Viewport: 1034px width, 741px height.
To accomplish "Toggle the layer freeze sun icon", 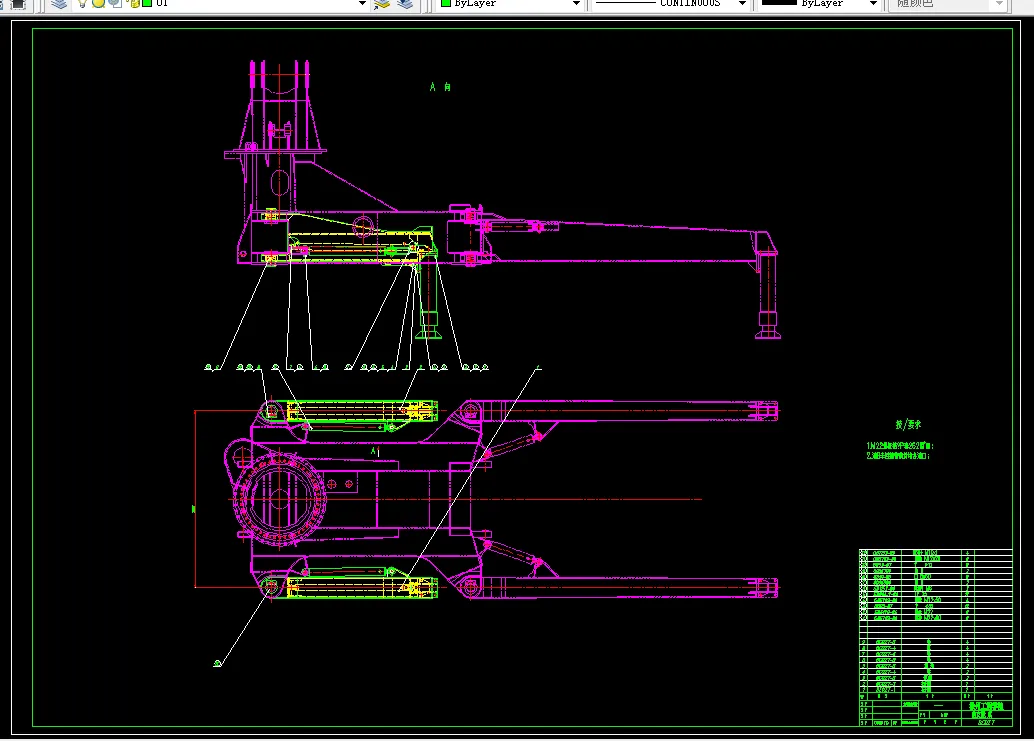I will 99,4.
